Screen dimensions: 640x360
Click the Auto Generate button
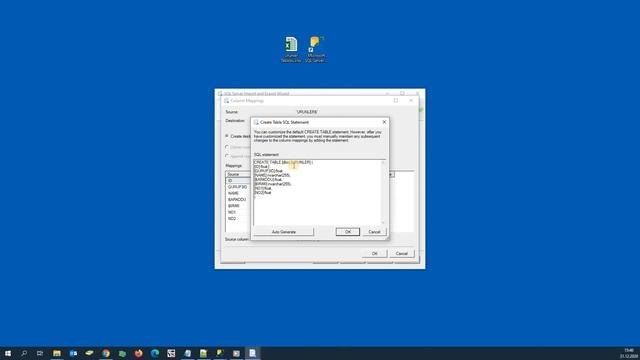coord(284,232)
